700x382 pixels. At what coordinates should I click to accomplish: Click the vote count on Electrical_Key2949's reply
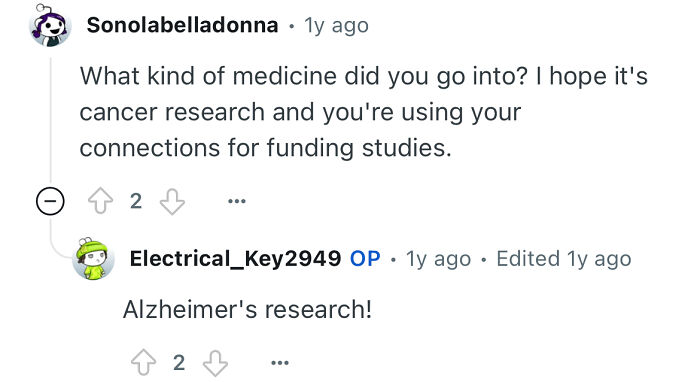pyautogui.click(x=179, y=362)
